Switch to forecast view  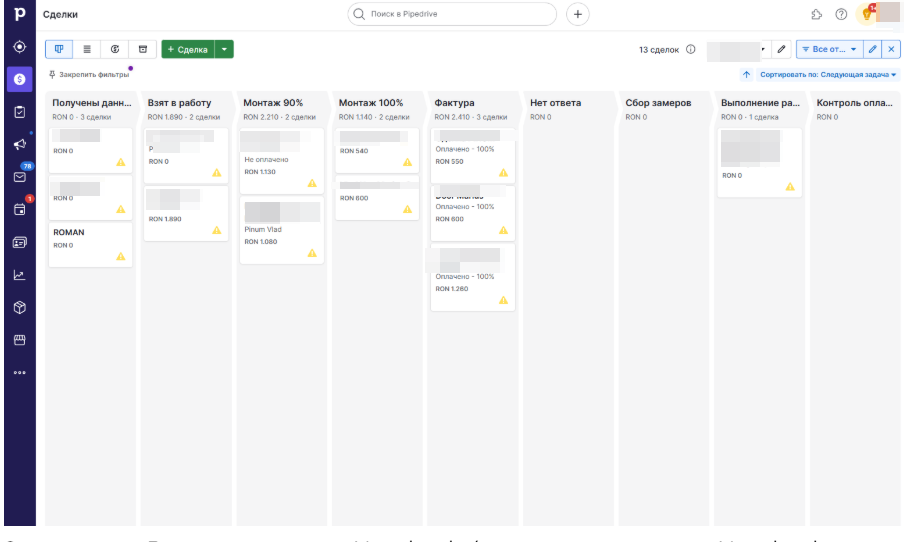[115, 49]
